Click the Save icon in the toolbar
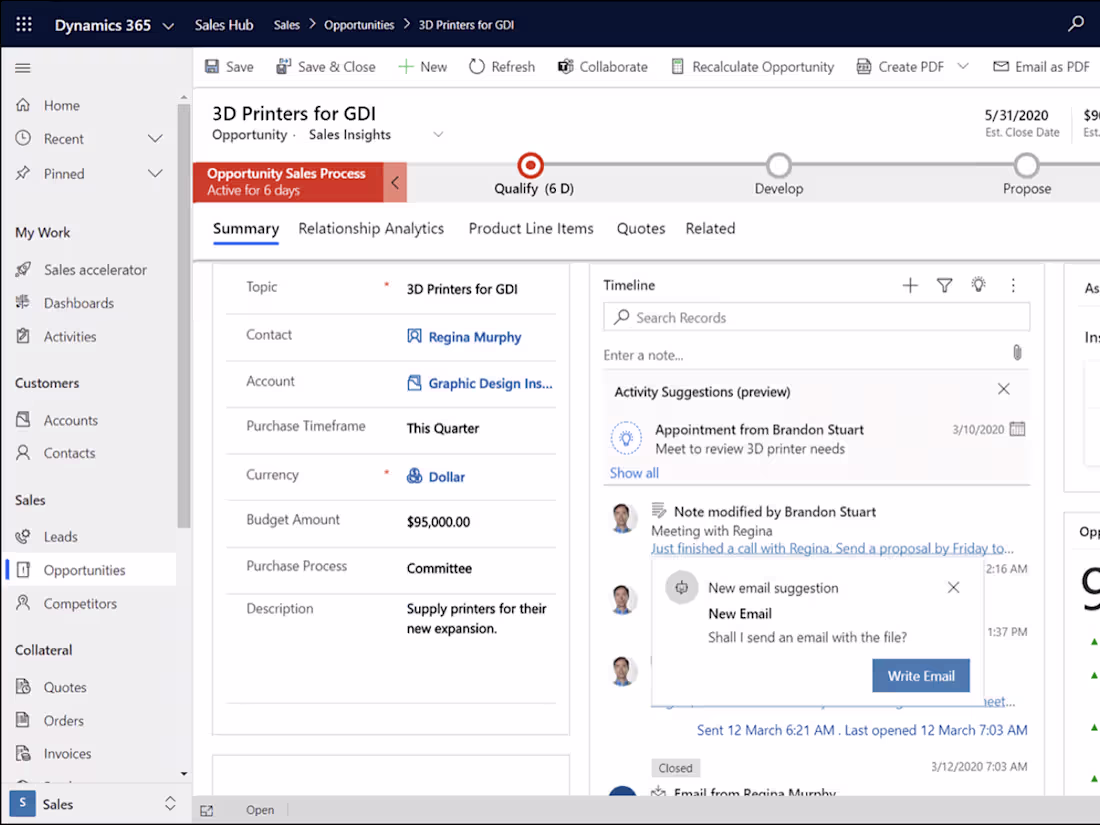 (x=213, y=66)
